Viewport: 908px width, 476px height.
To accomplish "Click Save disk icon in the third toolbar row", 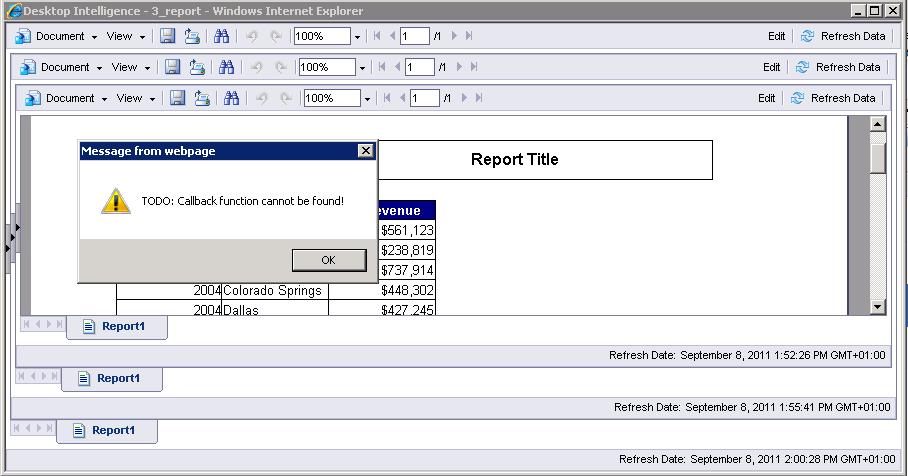I will coord(178,98).
